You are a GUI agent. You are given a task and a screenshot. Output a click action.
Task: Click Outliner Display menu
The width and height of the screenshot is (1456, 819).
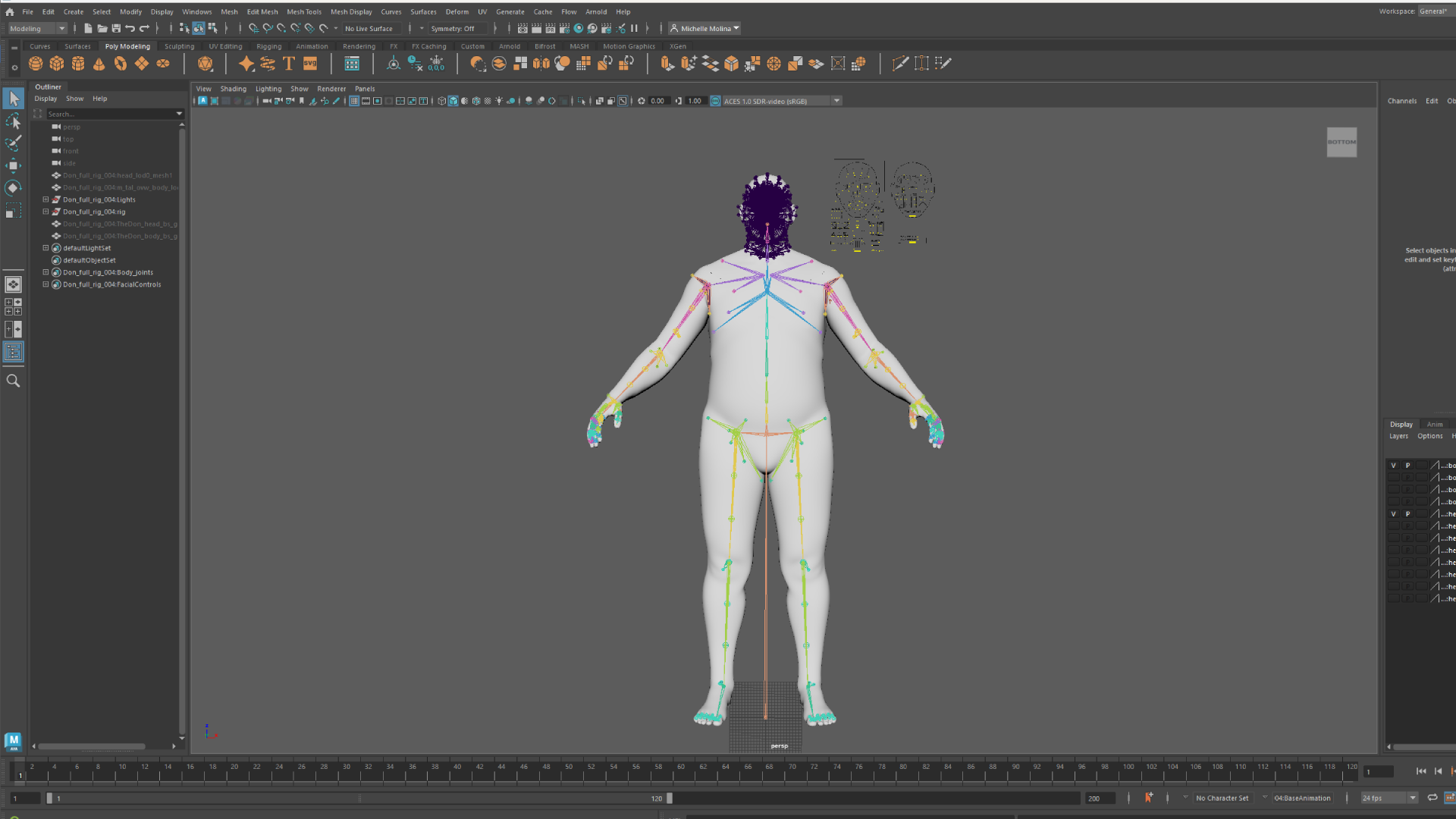45,99
